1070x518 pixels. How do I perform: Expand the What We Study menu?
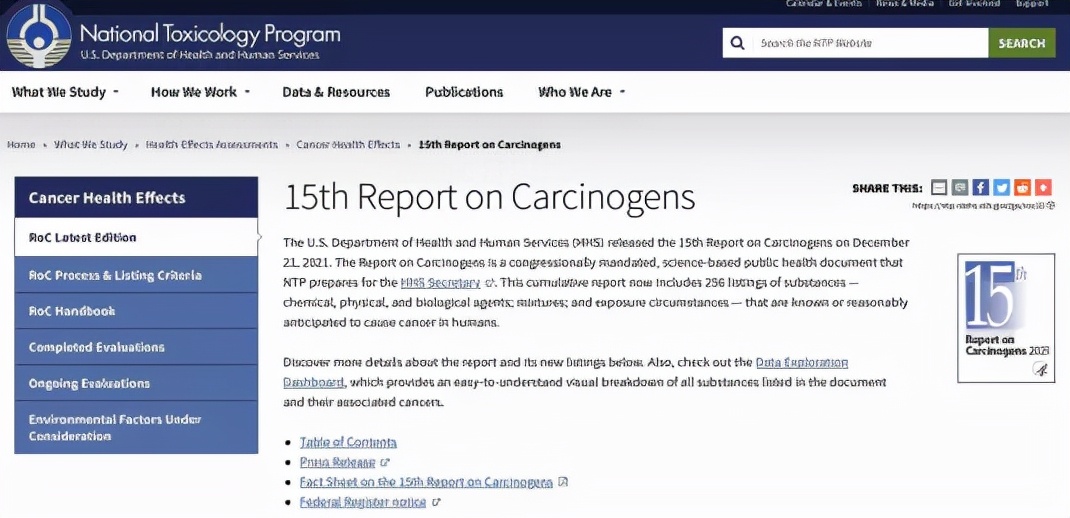pyautogui.click(x=65, y=92)
